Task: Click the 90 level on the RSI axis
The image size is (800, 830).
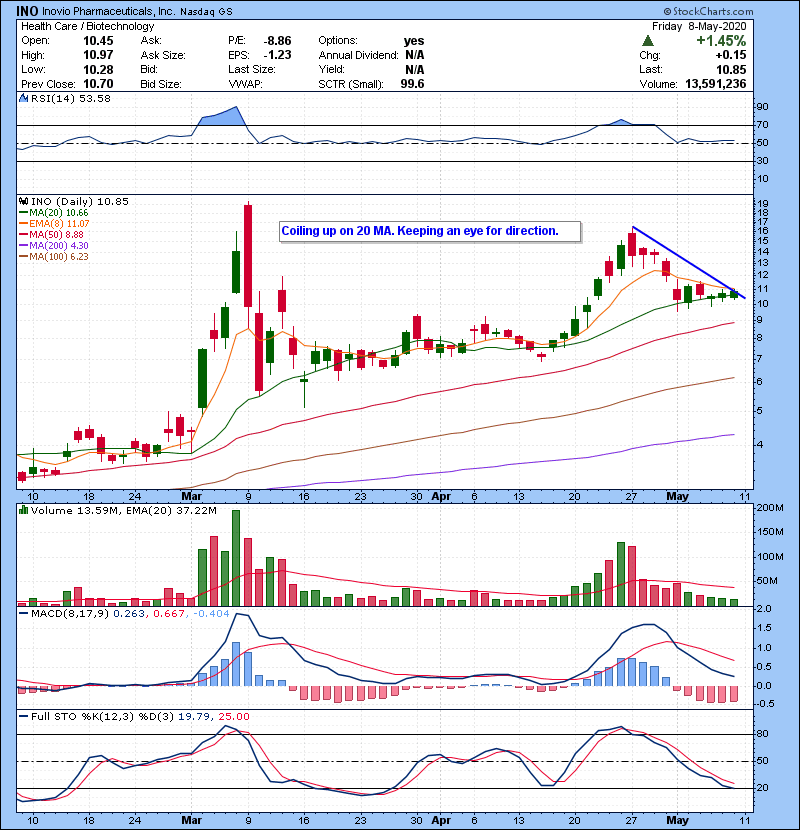Action: 762,107
